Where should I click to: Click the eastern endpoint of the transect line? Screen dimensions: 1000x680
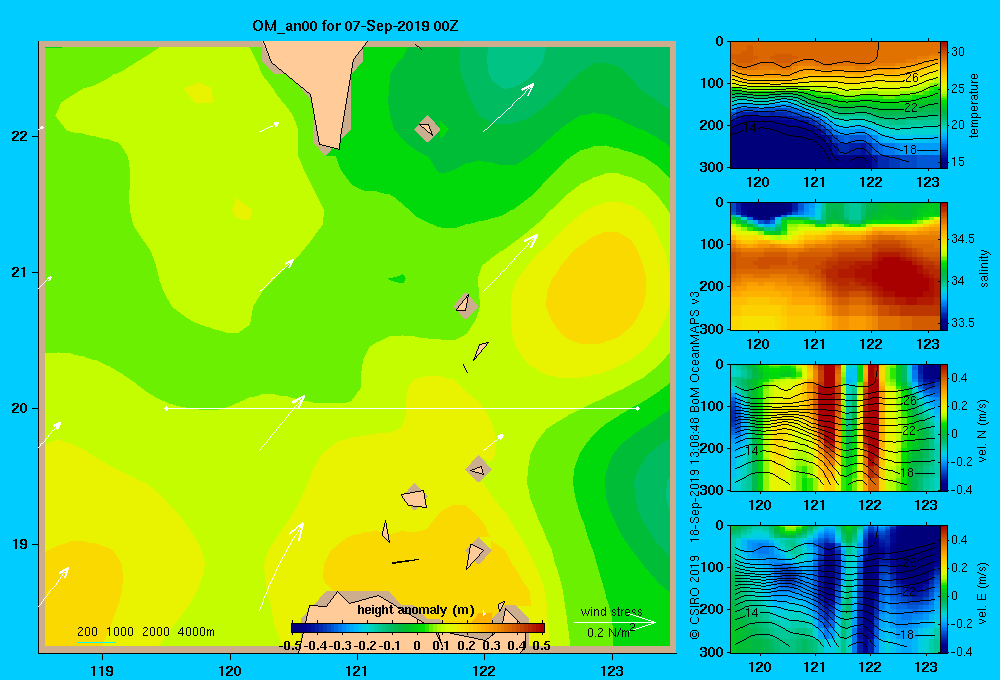point(637,408)
